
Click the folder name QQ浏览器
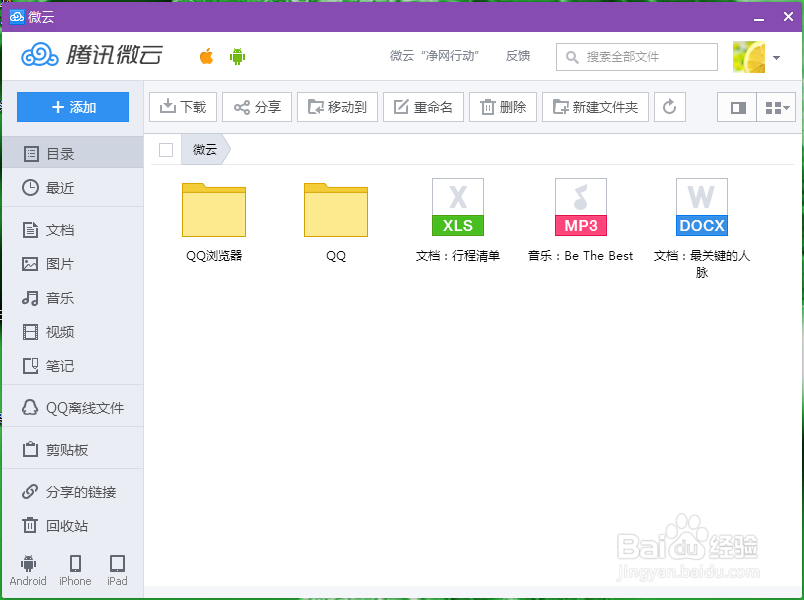point(214,255)
